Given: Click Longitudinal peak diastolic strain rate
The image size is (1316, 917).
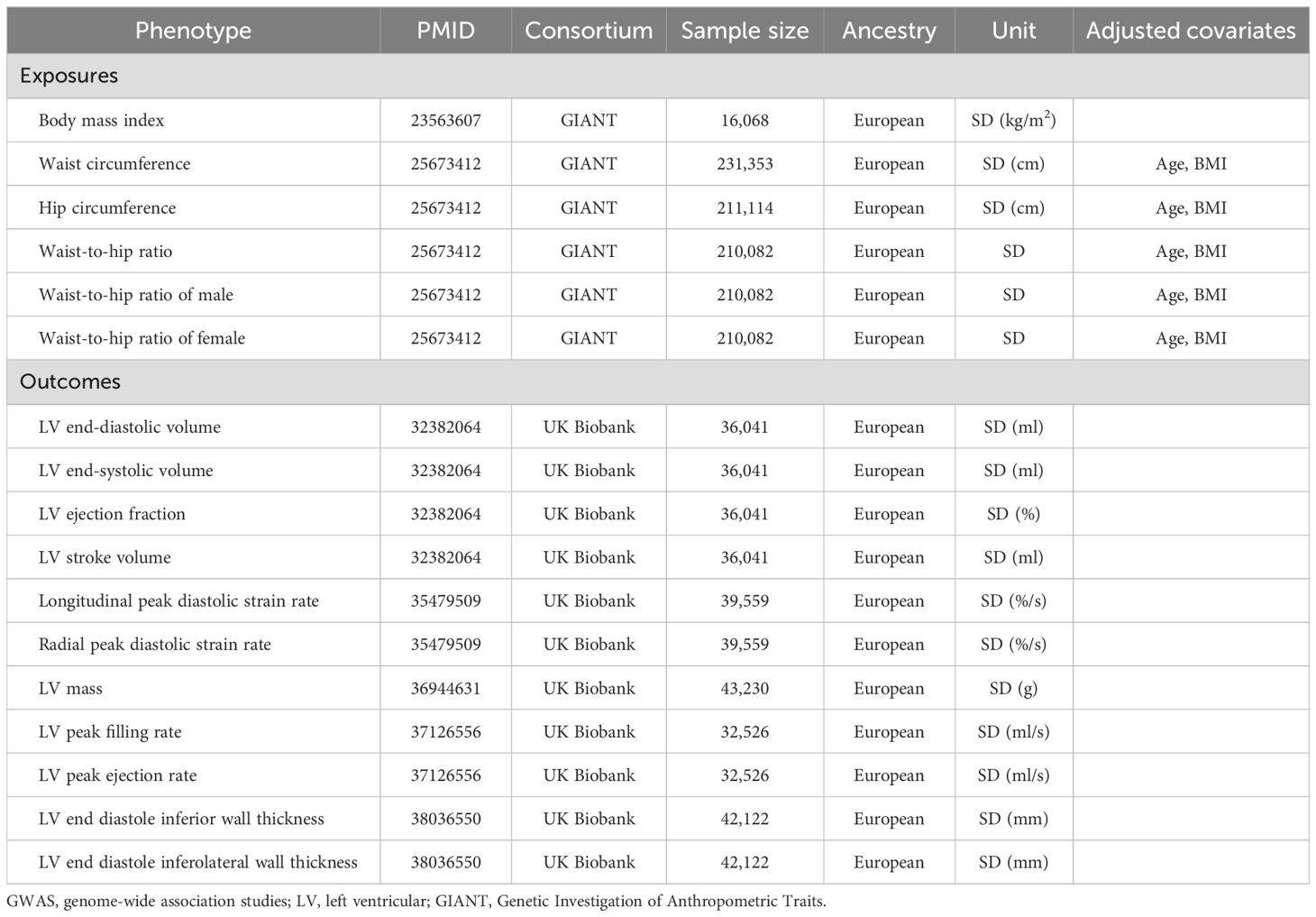Looking at the screenshot, I should 178,601.
